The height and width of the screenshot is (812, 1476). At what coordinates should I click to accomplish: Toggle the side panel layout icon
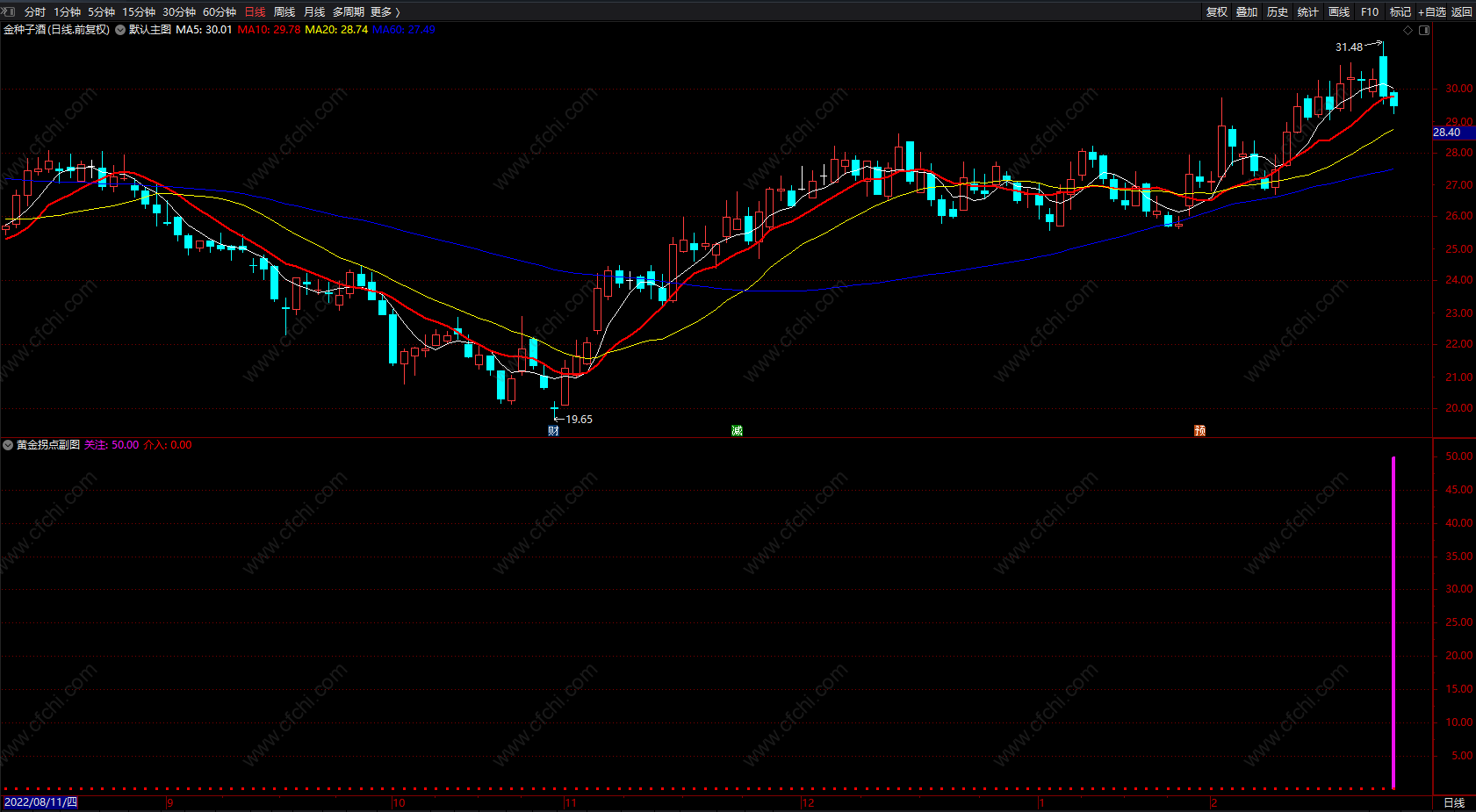click(1424, 30)
